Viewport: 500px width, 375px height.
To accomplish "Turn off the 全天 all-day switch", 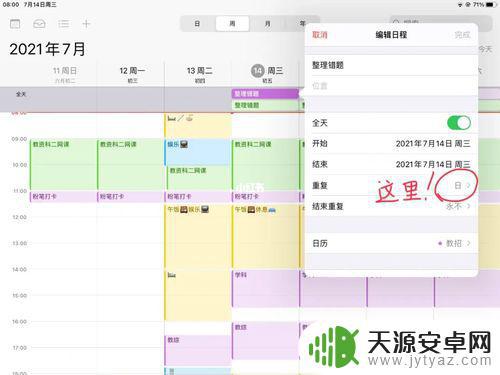I will coord(459,123).
